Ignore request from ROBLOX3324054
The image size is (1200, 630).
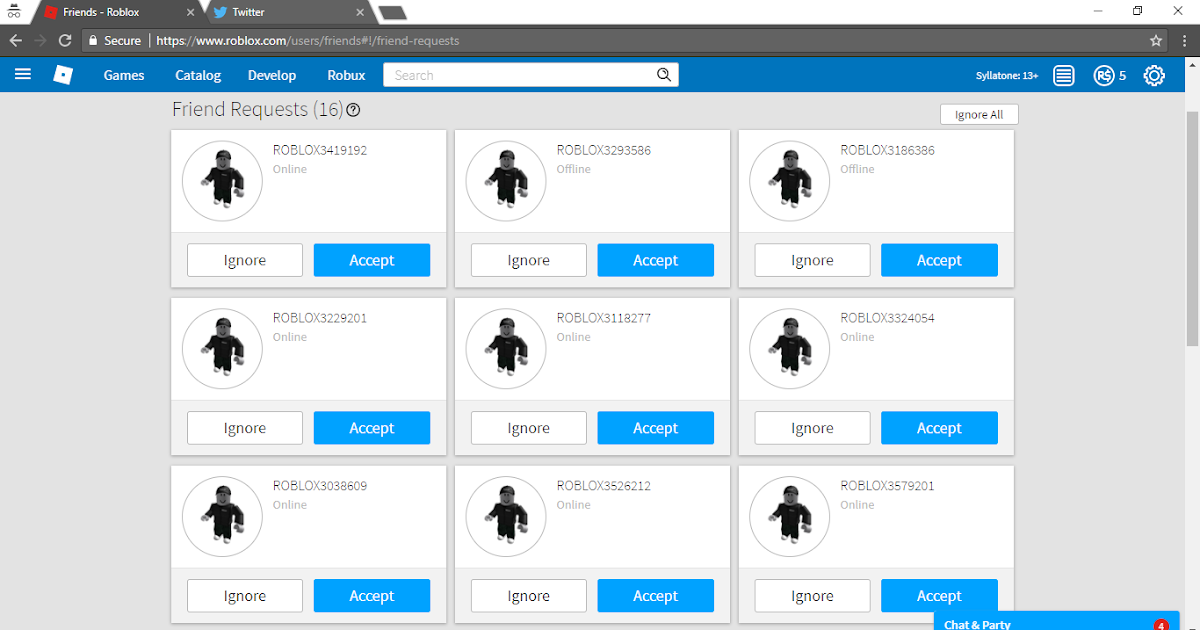click(x=812, y=428)
